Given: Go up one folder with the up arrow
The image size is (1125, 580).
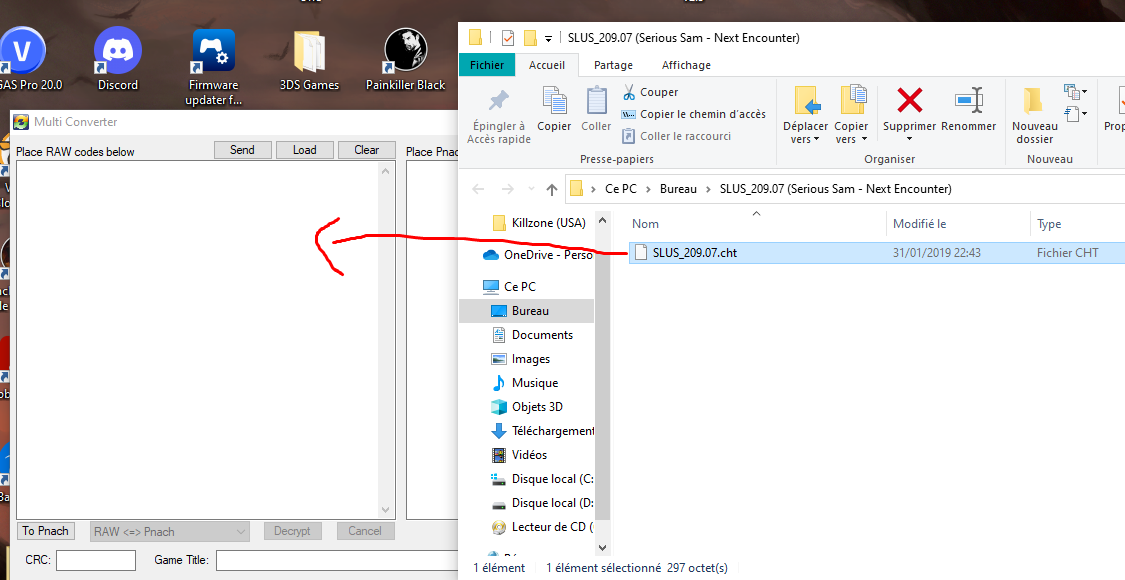Looking at the screenshot, I should tap(551, 190).
